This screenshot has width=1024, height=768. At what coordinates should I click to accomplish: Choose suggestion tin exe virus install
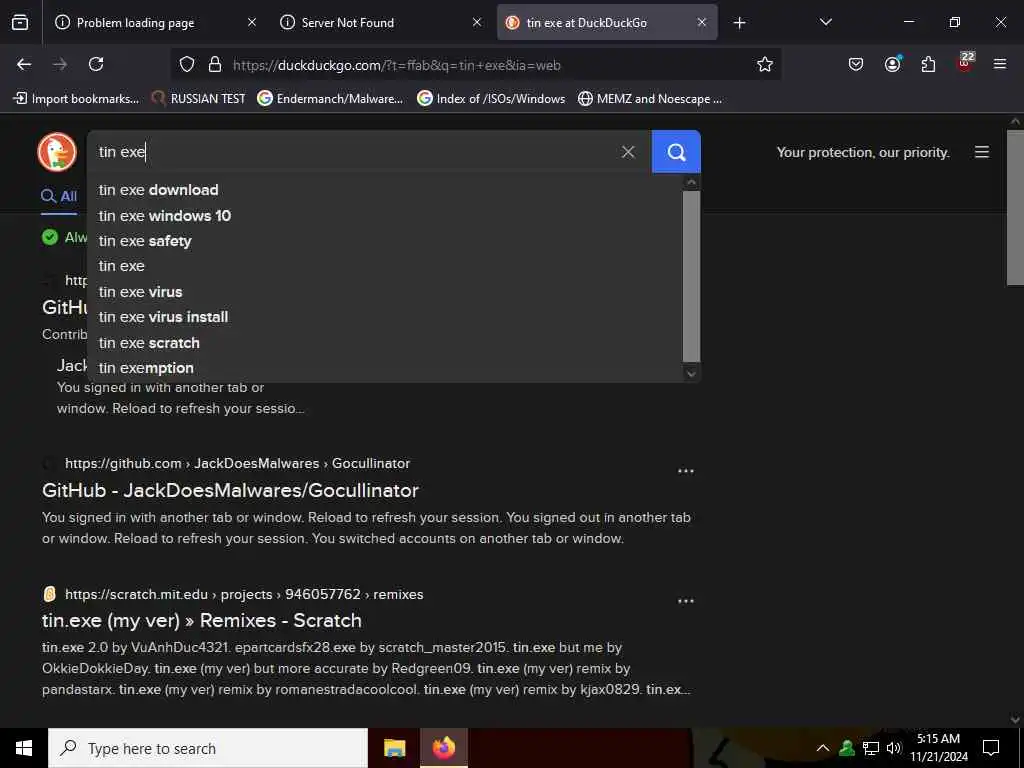[385, 317]
